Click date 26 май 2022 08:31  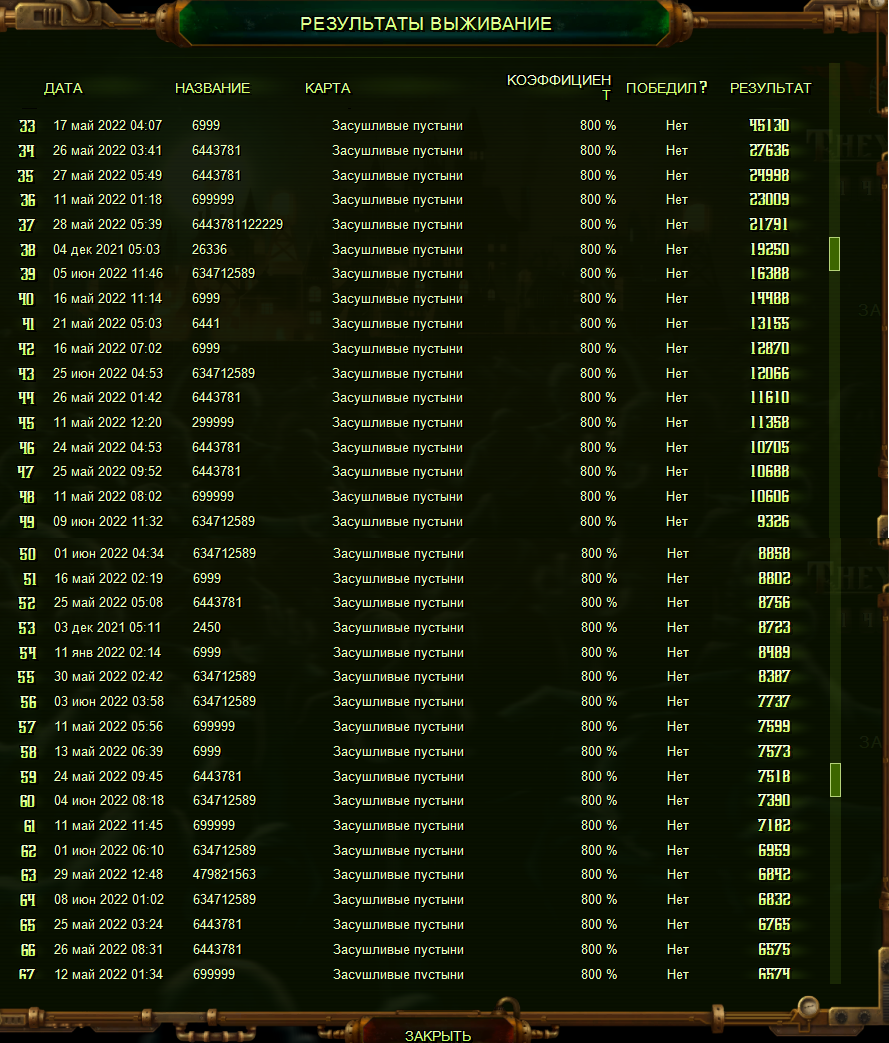(108, 949)
